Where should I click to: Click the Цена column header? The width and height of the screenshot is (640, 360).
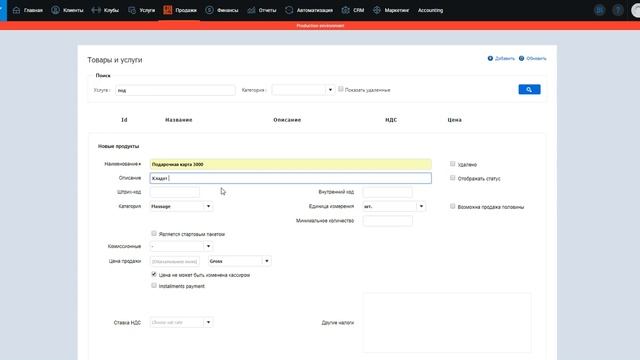(454, 120)
